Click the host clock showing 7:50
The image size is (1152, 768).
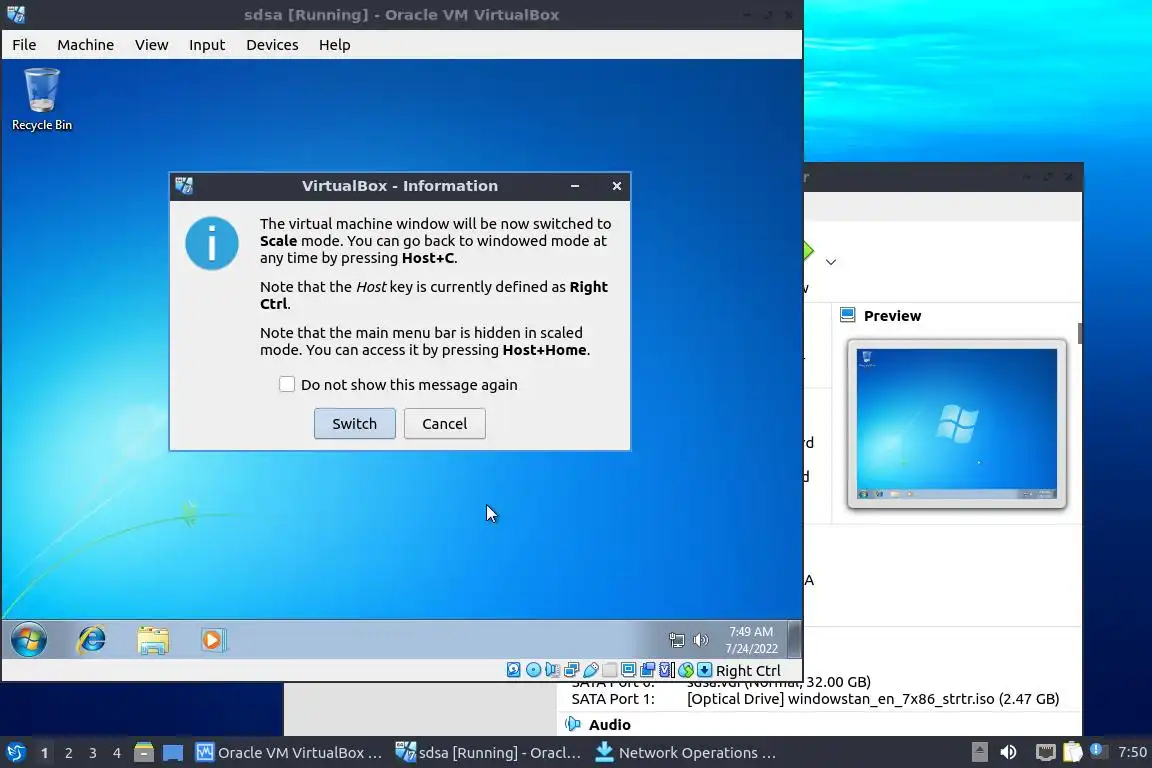click(x=1132, y=752)
